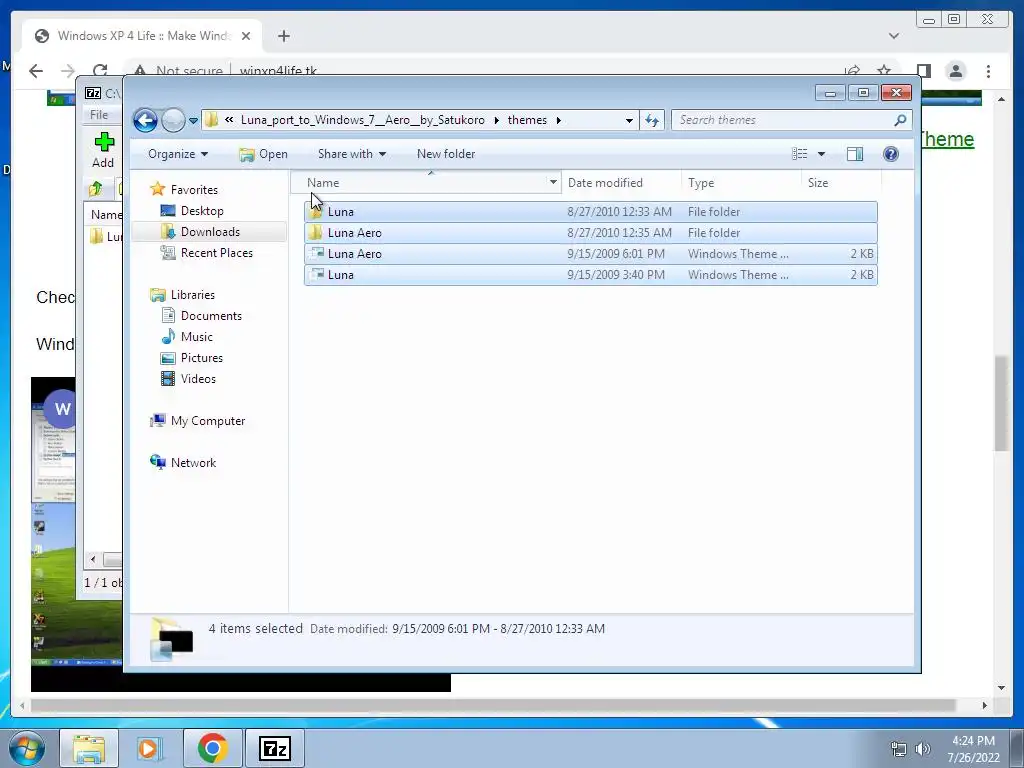The height and width of the screenshot is (768, 1024).
Task: Click the Open button in Explorer toolbar
Action: 263,154
